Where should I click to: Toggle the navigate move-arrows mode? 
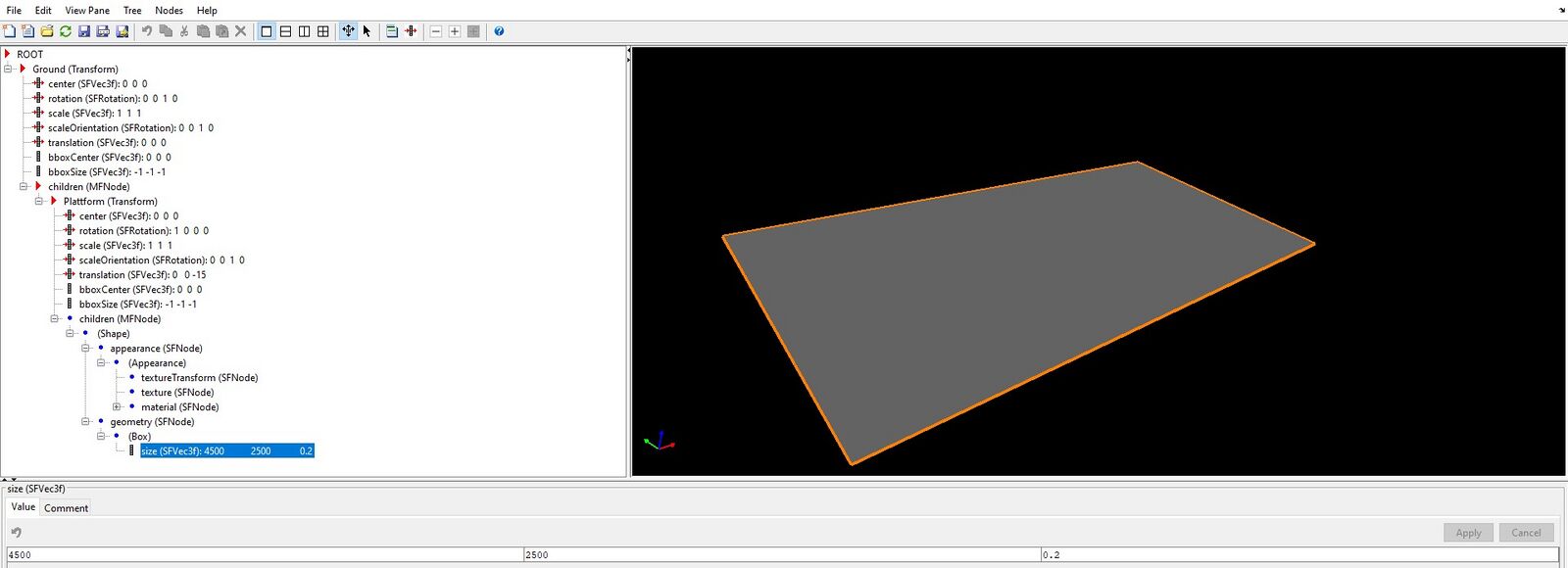point(348,31)
